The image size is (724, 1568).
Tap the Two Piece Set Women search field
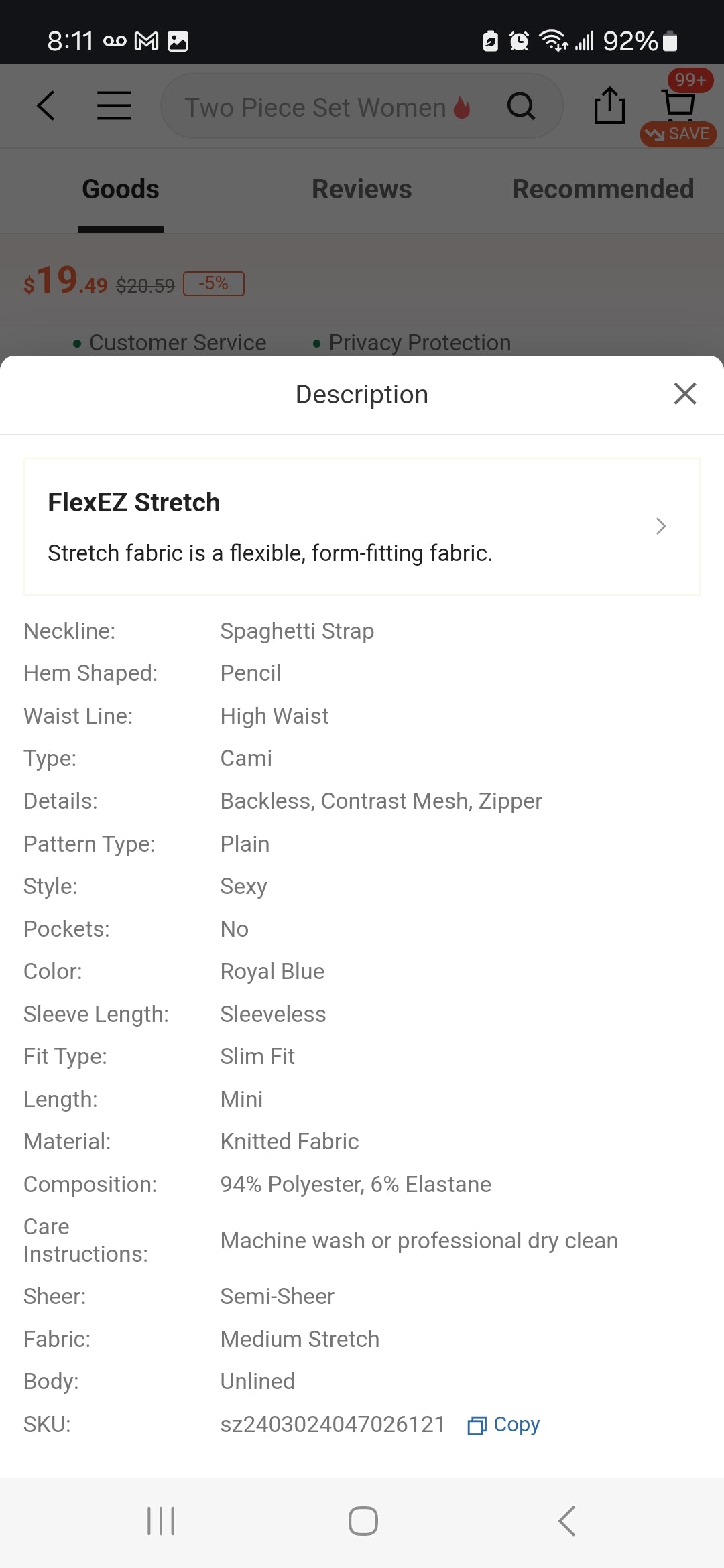pos(315,107)
